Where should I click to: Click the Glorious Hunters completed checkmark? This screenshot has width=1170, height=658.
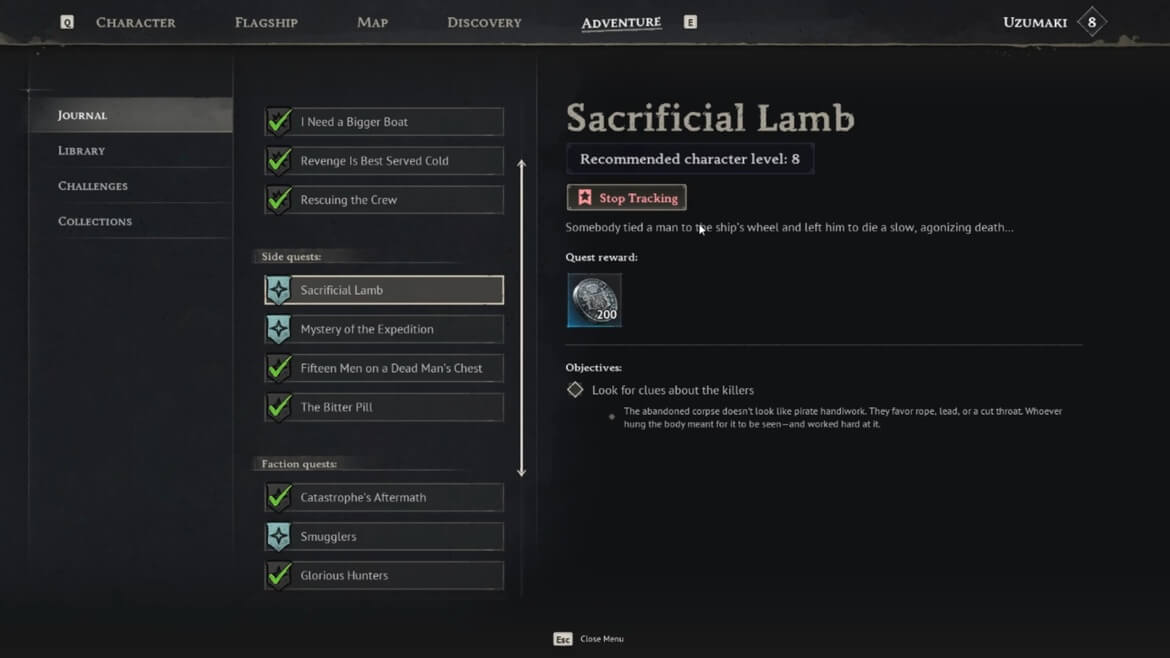(279, 576)
